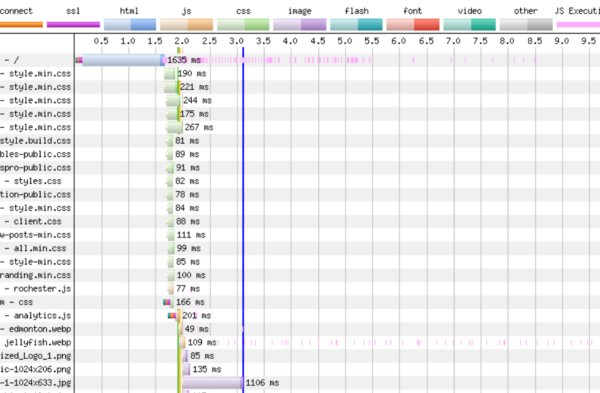600x393 pixels.
Task: Click the font legend color swatch
Action: click(413, 24)
